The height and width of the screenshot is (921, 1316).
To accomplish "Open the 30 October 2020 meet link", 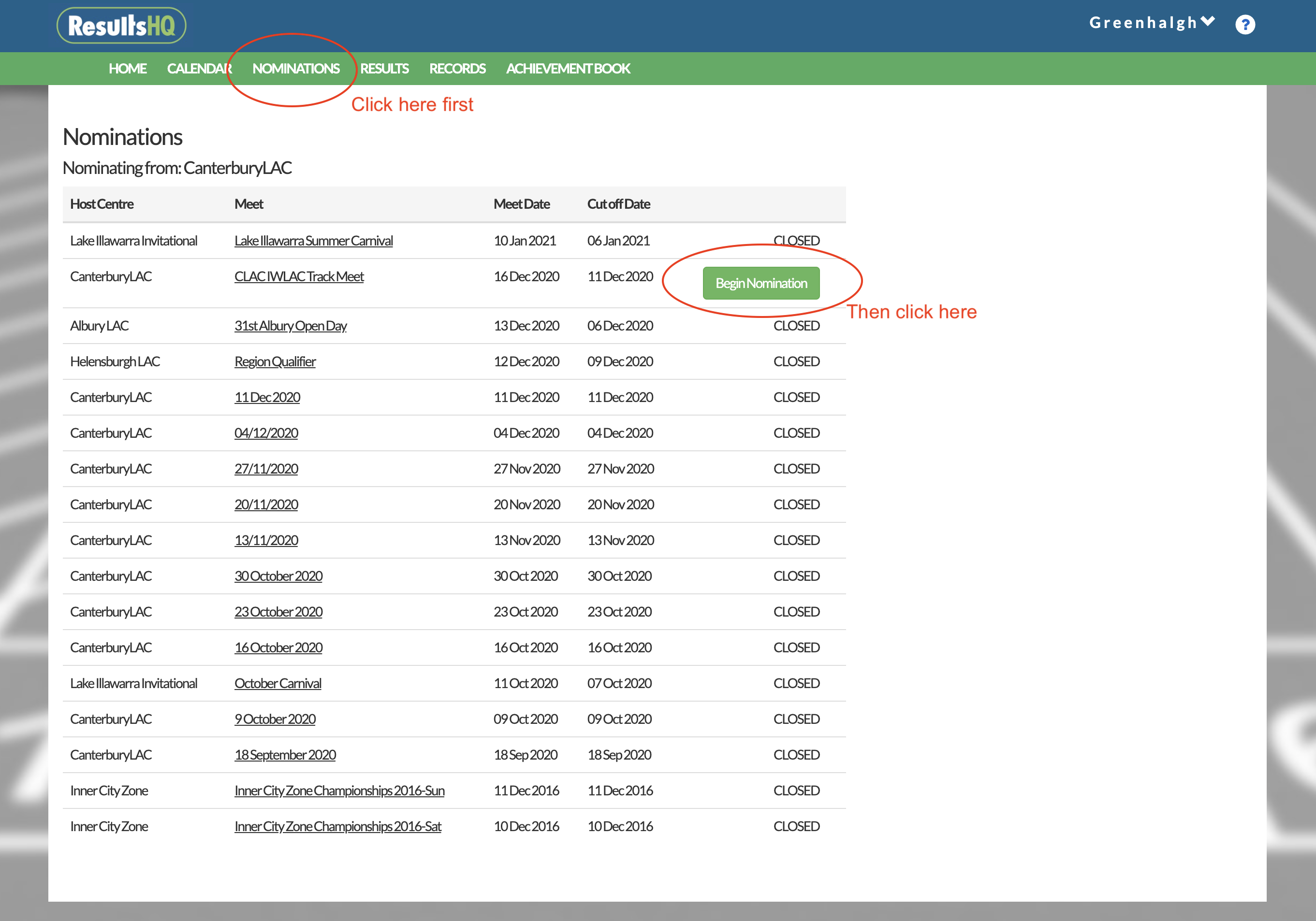I will click(x=278, y=576).
